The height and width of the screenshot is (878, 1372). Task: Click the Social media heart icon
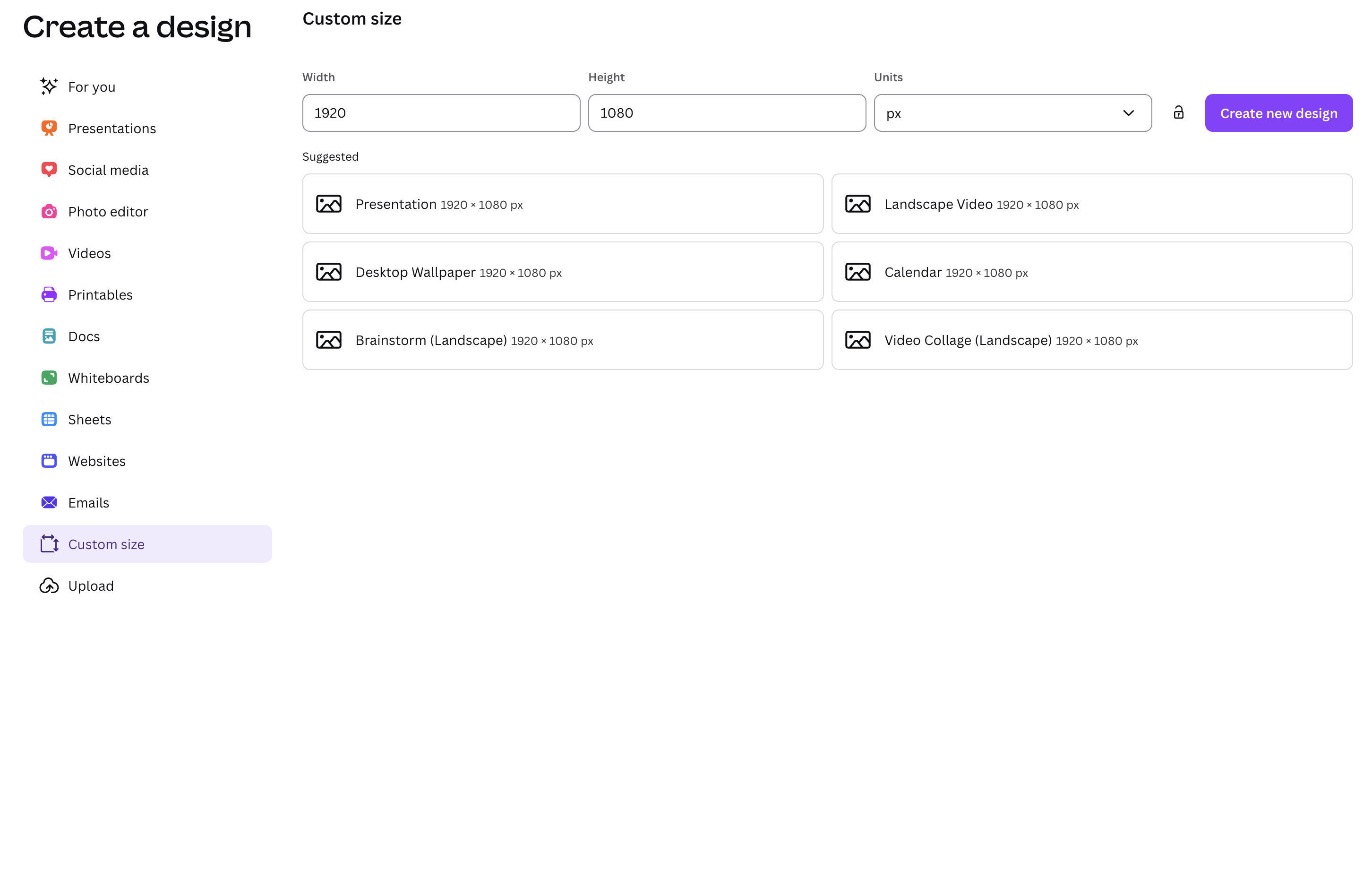(49, 170)
